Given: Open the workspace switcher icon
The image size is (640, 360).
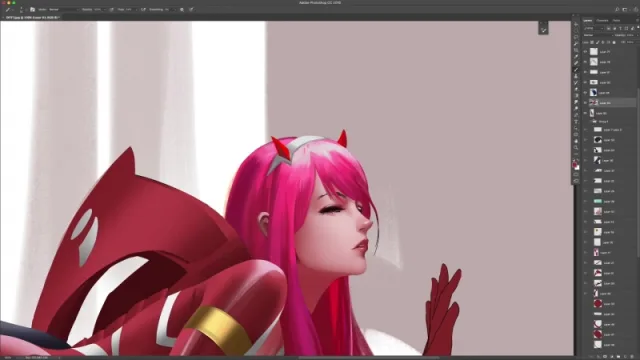Looking at the screenshot, I should click(x=625, y=9).
